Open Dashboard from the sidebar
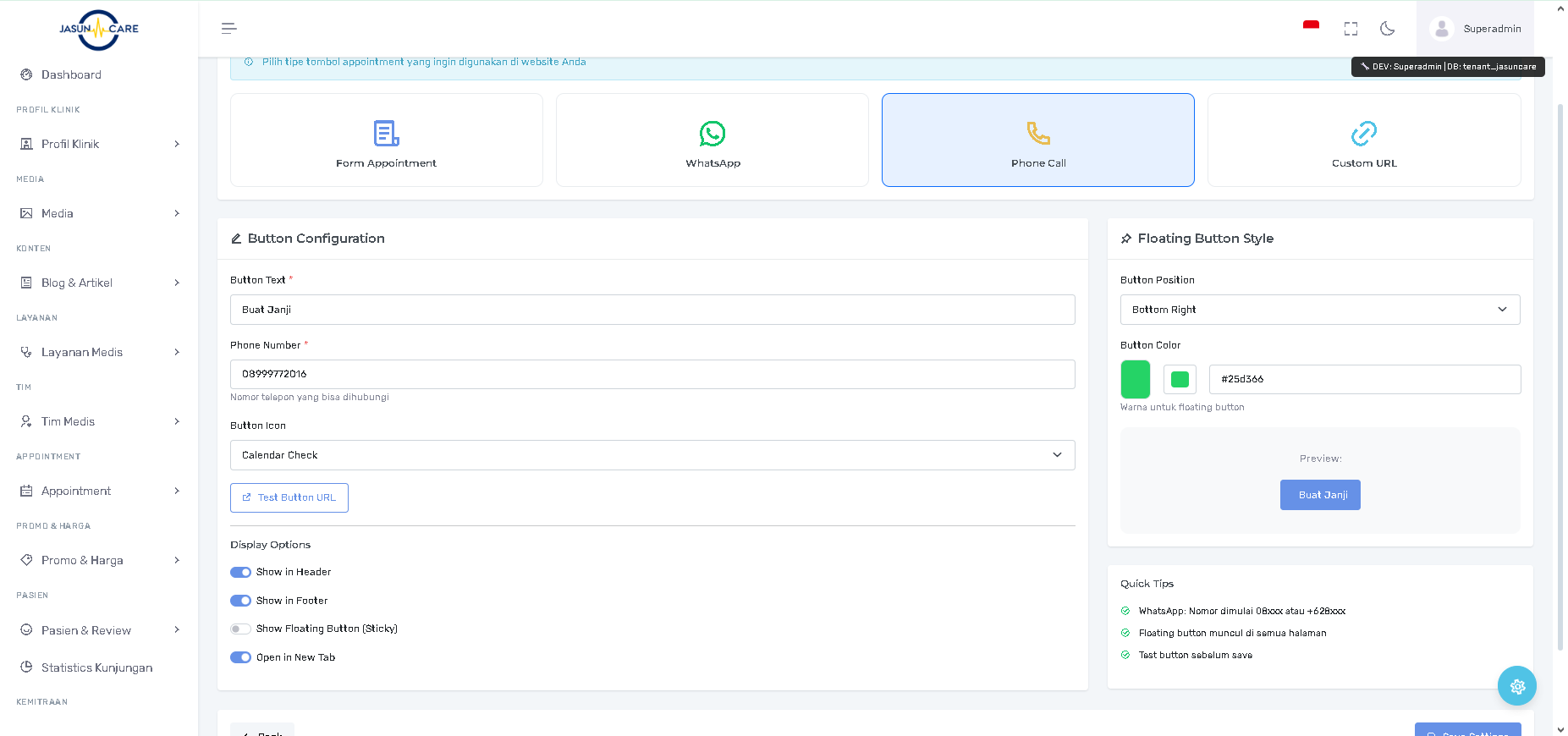The height and width of the screenshot is (736, 1568). [x=71, y=74]
